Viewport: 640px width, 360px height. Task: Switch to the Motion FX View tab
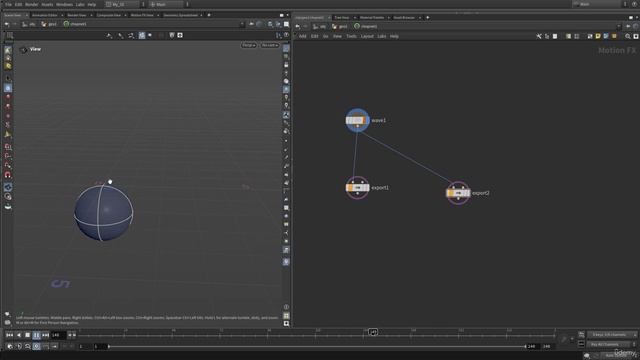[142, 15]
